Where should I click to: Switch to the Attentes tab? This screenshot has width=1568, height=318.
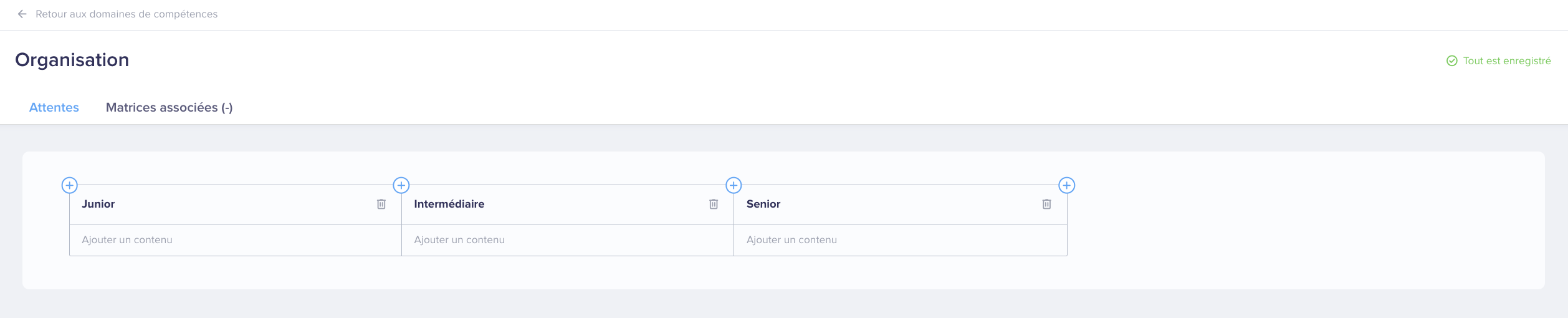pyautogui.click(x=54, y=107)
